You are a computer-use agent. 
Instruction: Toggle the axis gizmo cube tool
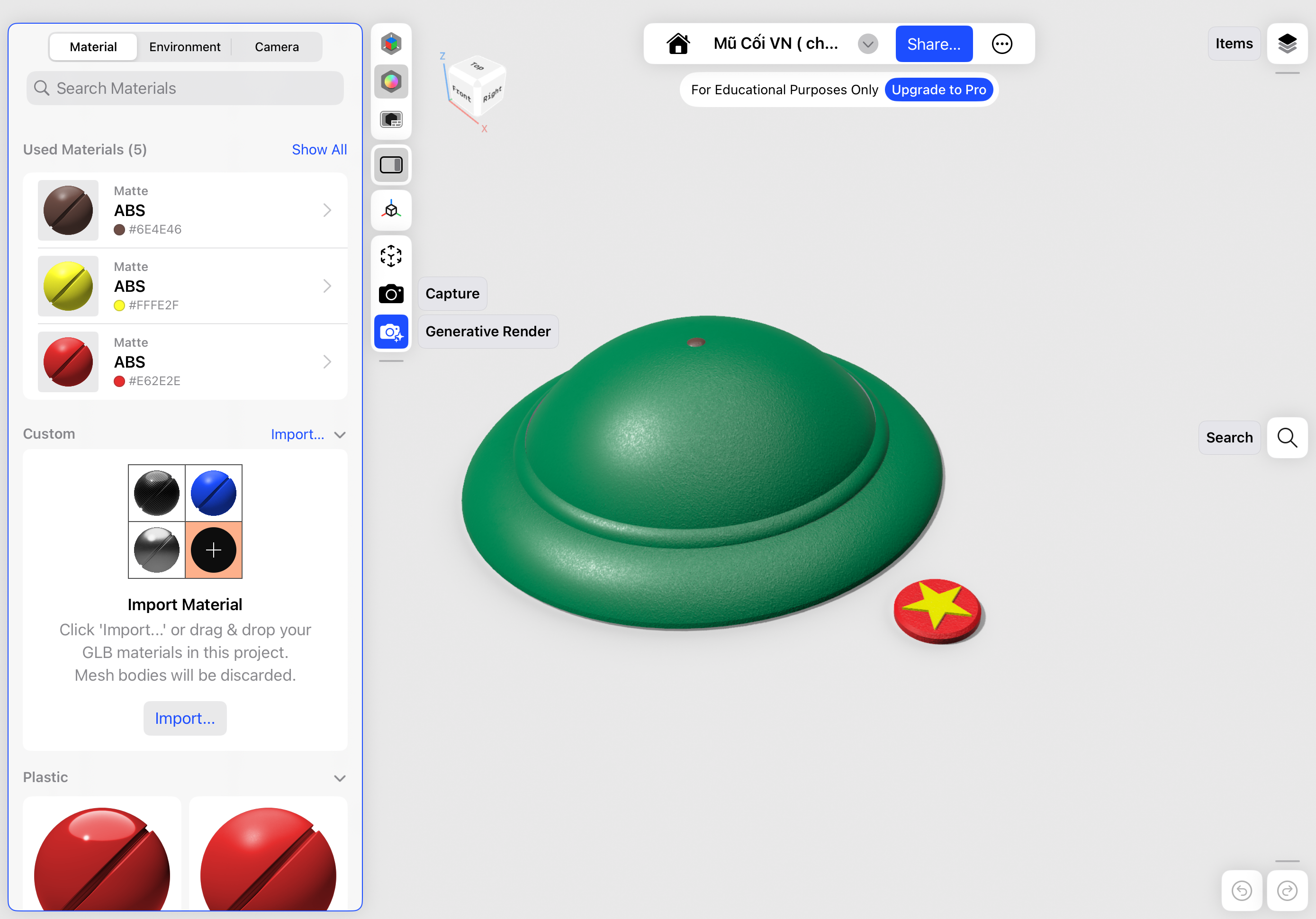click(391, 210)
